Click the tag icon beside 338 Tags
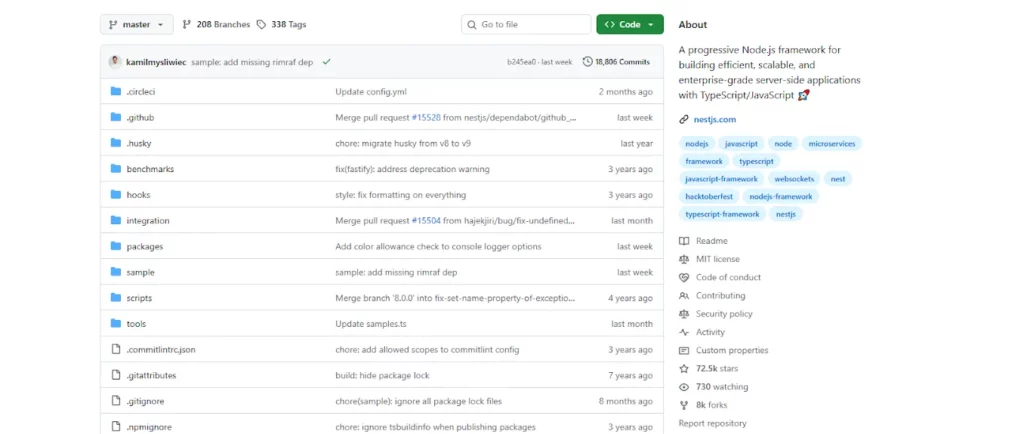The height and width of the screenshot is (434, 1024). pyautogui.click(x=261, y=24)
